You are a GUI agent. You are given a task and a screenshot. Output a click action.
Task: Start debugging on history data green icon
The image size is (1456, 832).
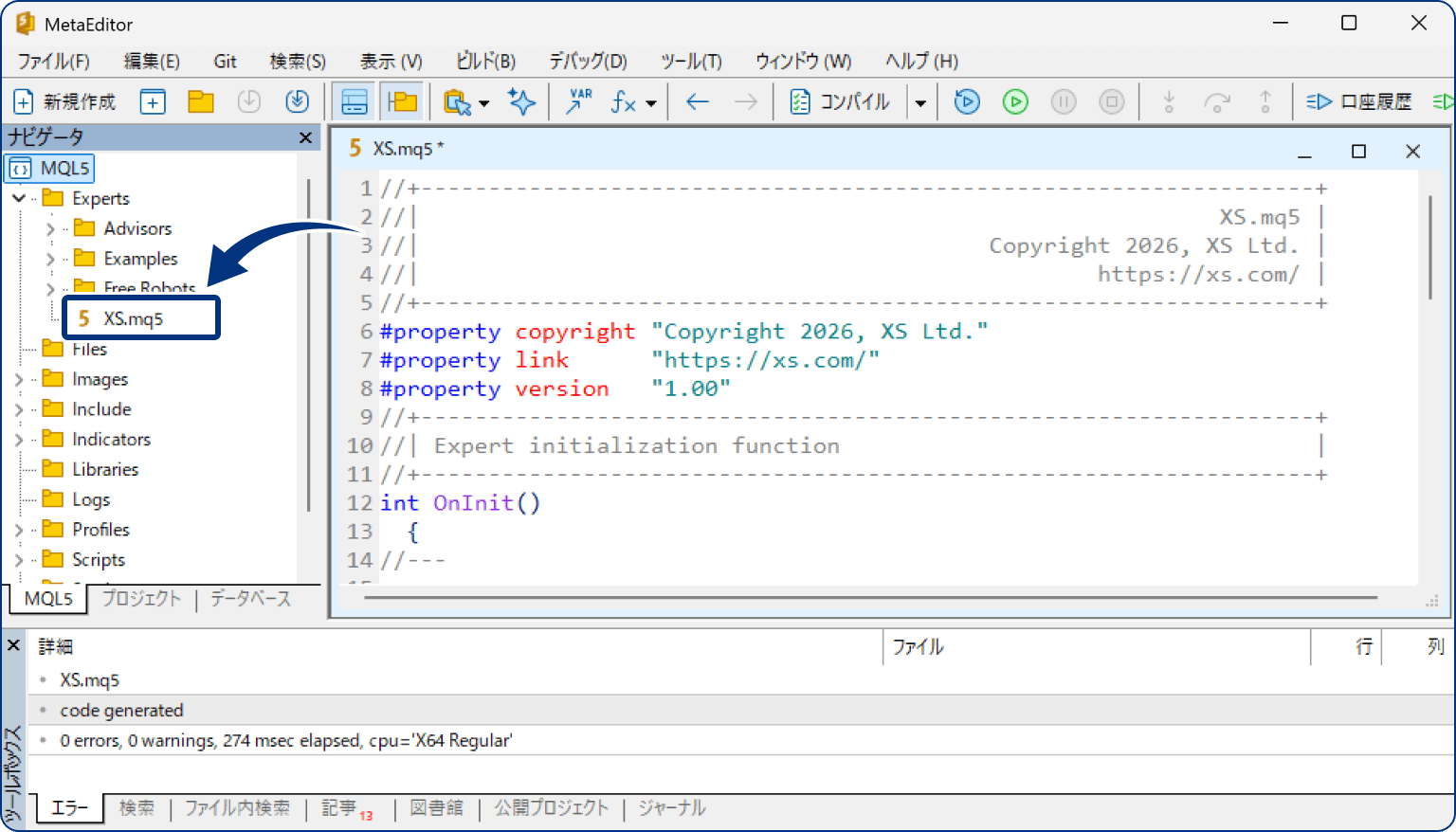[1015, 101]
